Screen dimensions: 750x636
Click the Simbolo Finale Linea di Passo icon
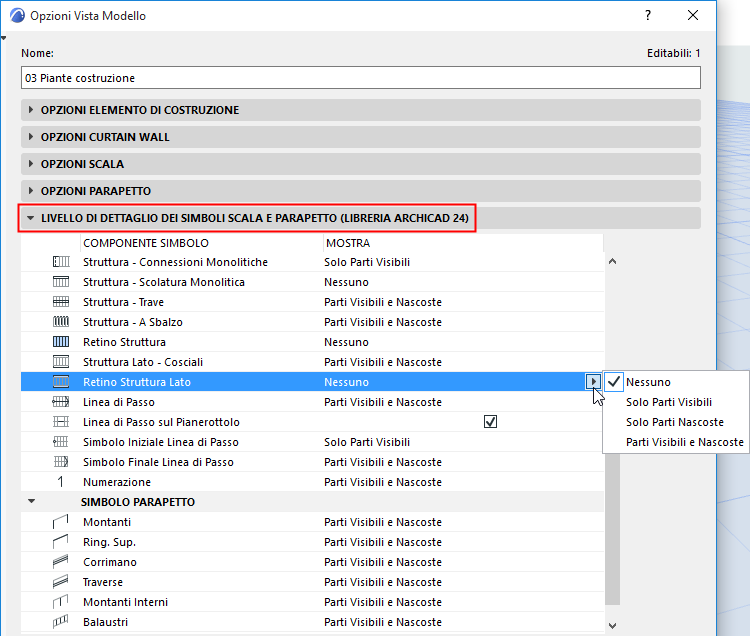tap(61, 462)
